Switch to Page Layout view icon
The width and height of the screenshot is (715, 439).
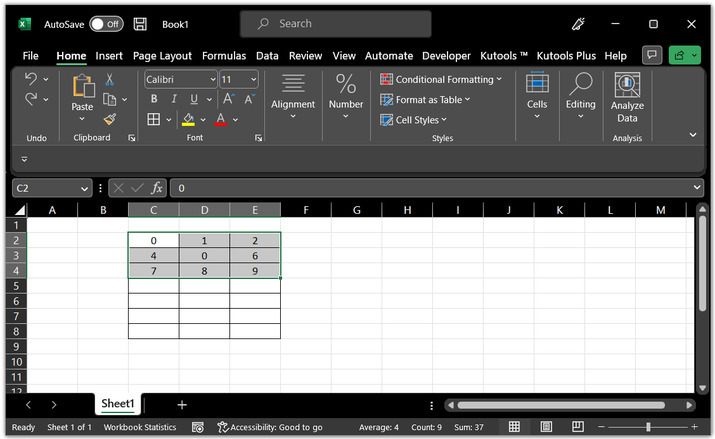(x=546, y=427)
